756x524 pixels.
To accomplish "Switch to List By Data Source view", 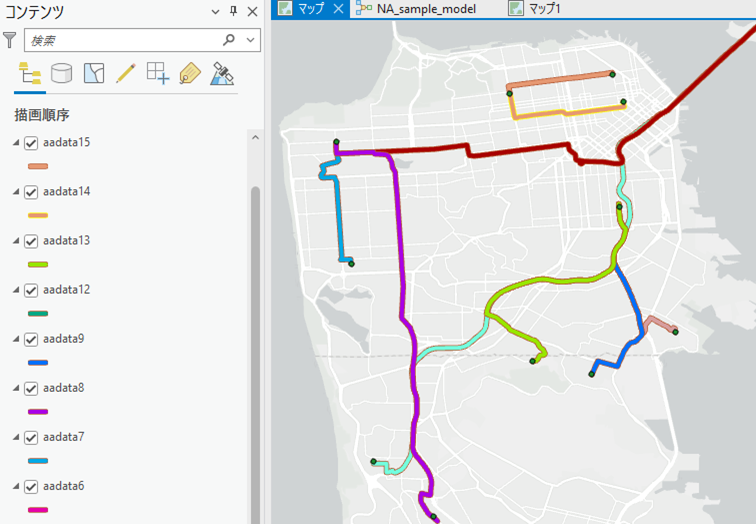I will click(62, 74).
